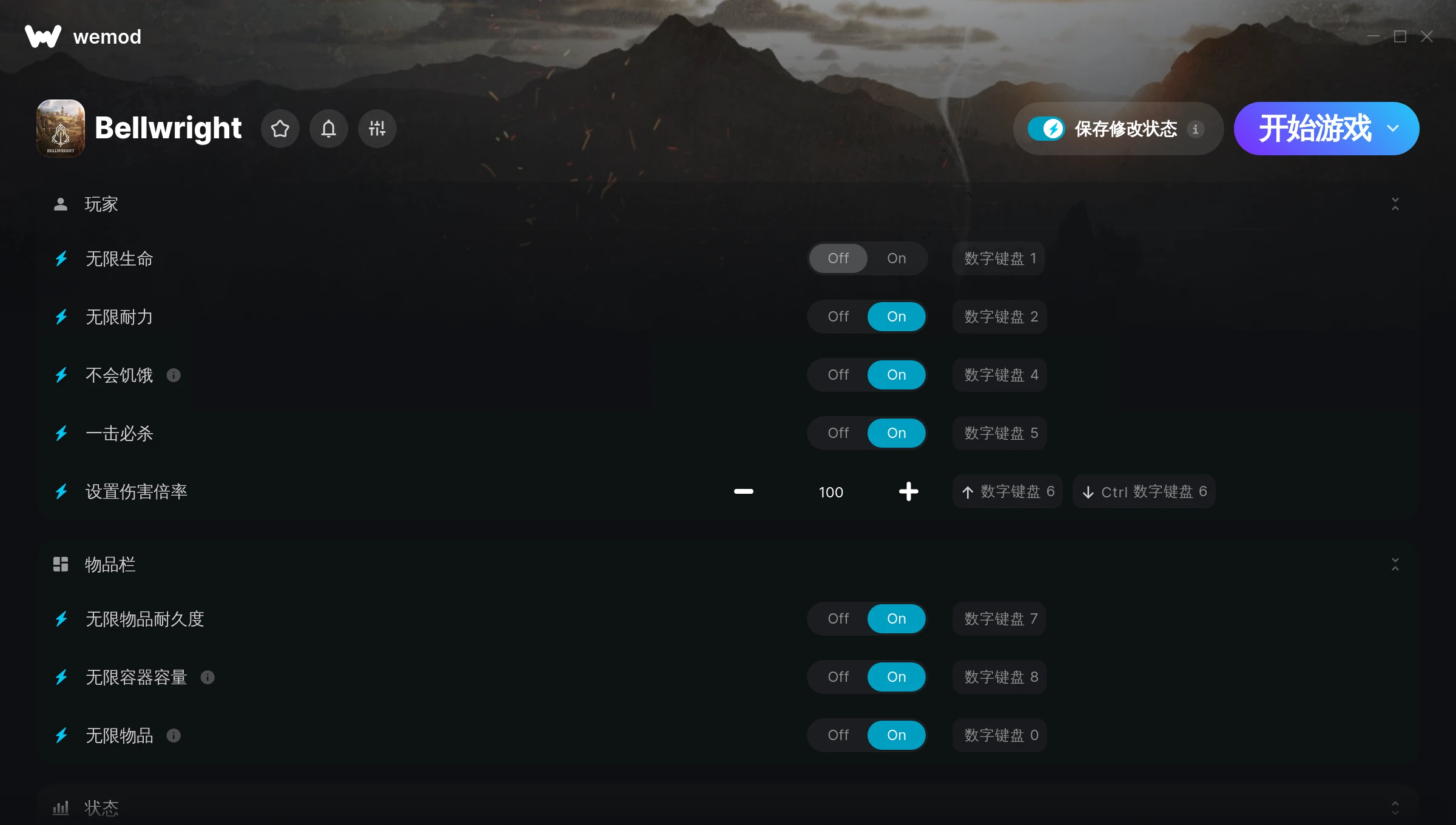
Task: Collapse the 物品栏 section
Action: click(1395, 565)
